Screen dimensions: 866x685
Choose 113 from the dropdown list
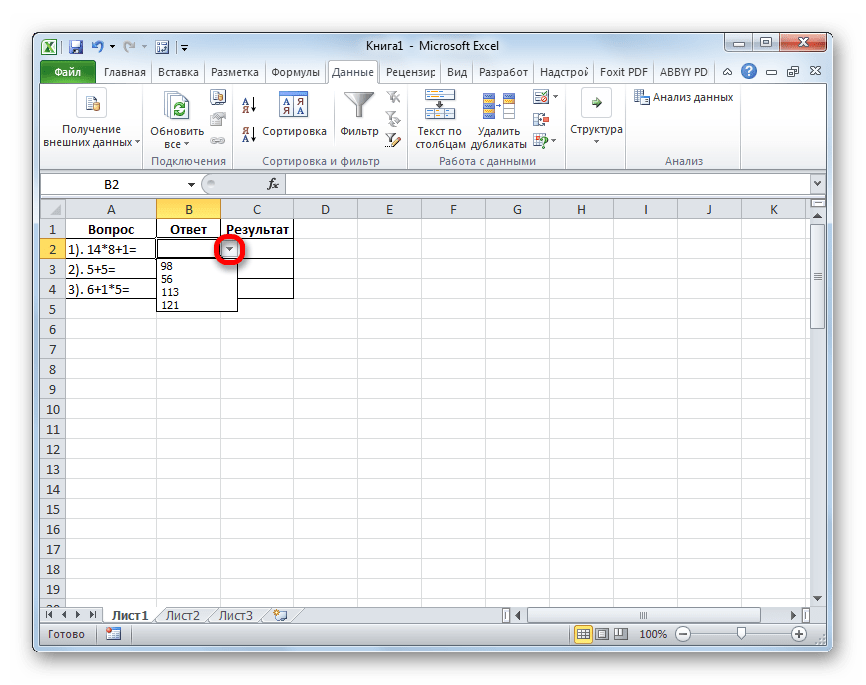pyautogui.click(x=197, y=292)
